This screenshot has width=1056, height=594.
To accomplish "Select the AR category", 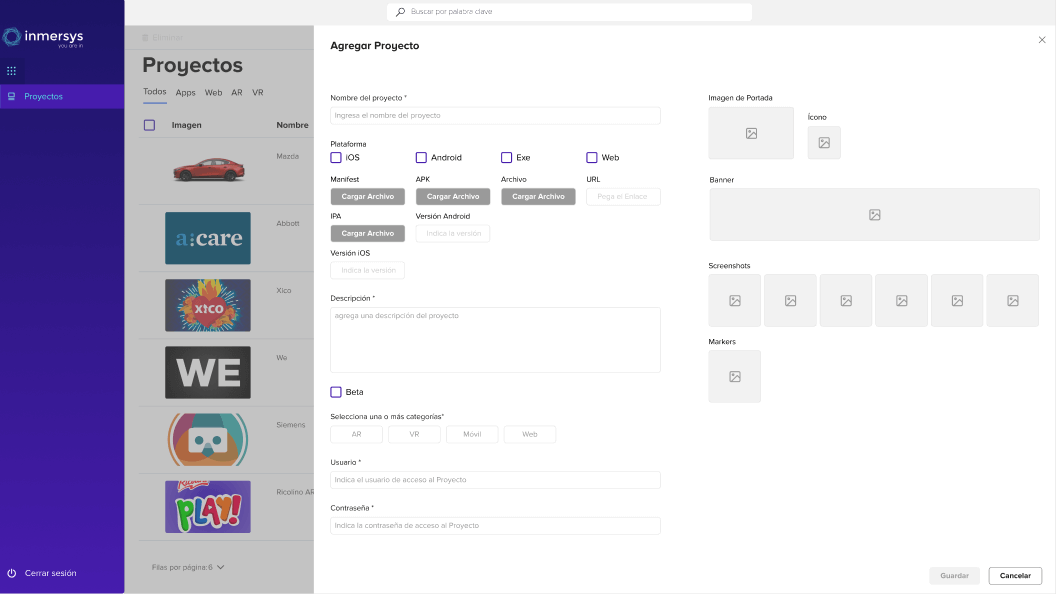I will (x=356, y=434).
